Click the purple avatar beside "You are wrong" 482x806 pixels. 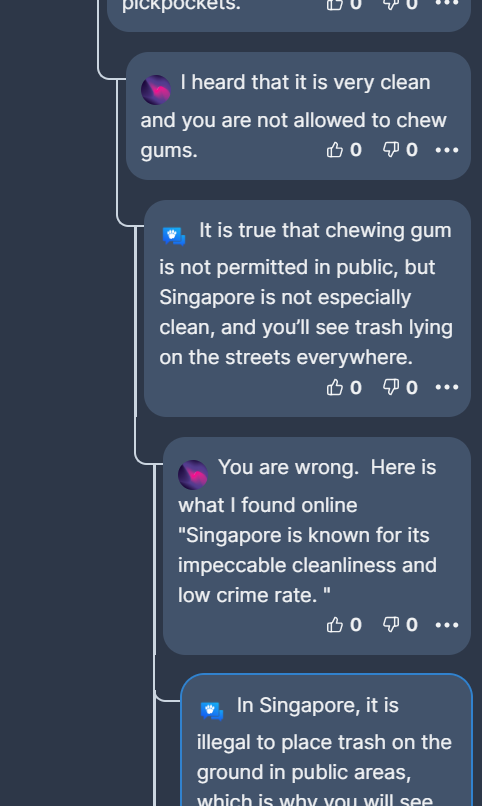coord(193,474)
